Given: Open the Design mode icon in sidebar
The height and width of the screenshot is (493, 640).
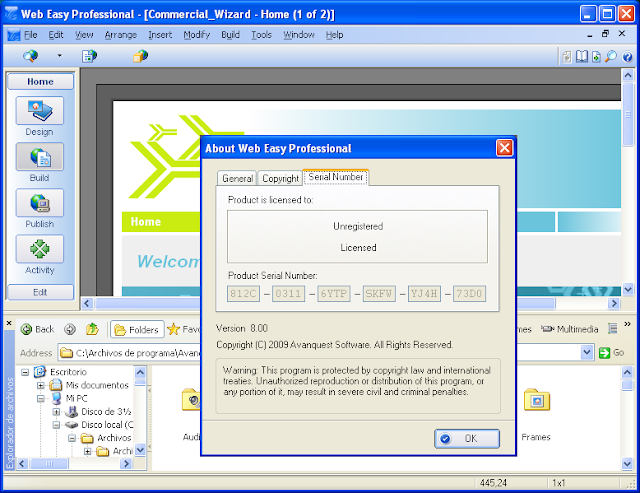Looking at the screenshot, I should (40, 111).
